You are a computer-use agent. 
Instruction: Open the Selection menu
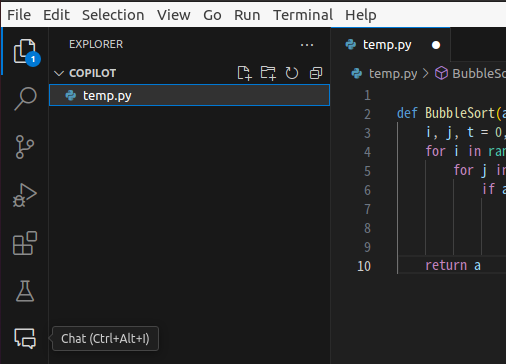tap(113, 15)
